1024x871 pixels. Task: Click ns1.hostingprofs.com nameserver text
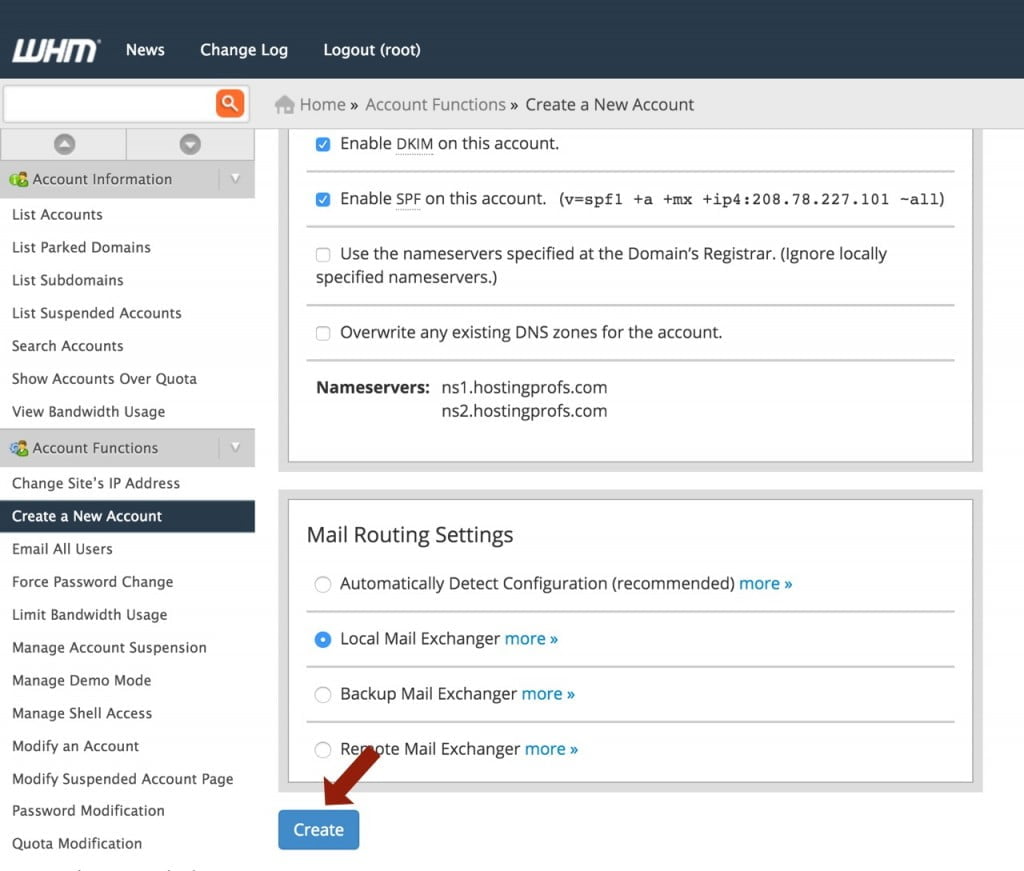tap(524, 388)
